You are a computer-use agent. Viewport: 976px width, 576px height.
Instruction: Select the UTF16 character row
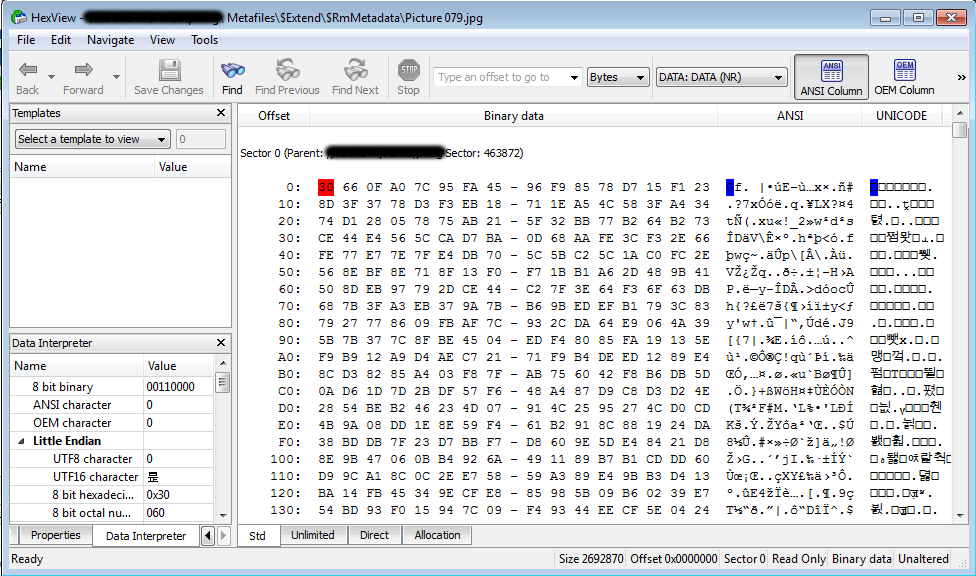point(112,477)
